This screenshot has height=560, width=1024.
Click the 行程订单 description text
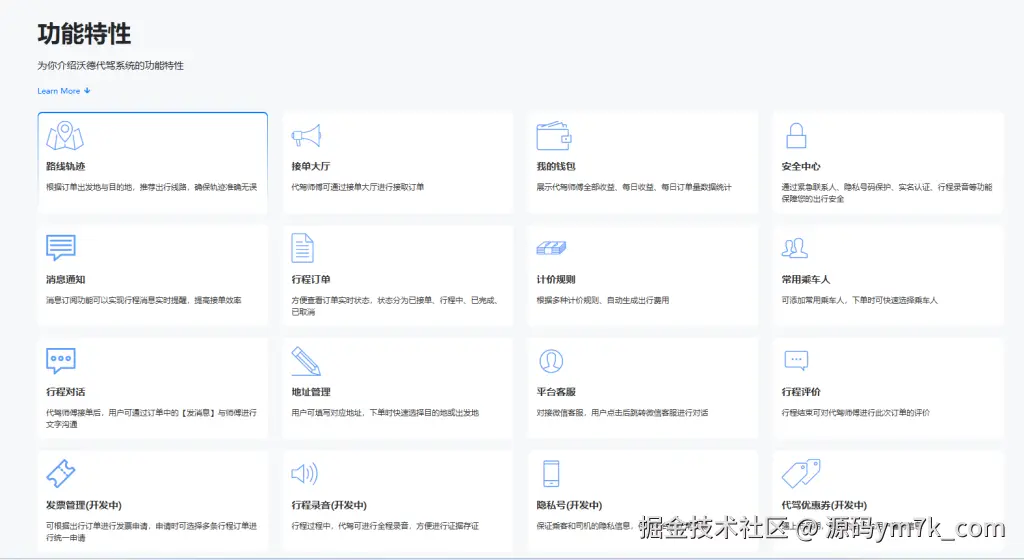pyautogui.click(x=394, y=306)
